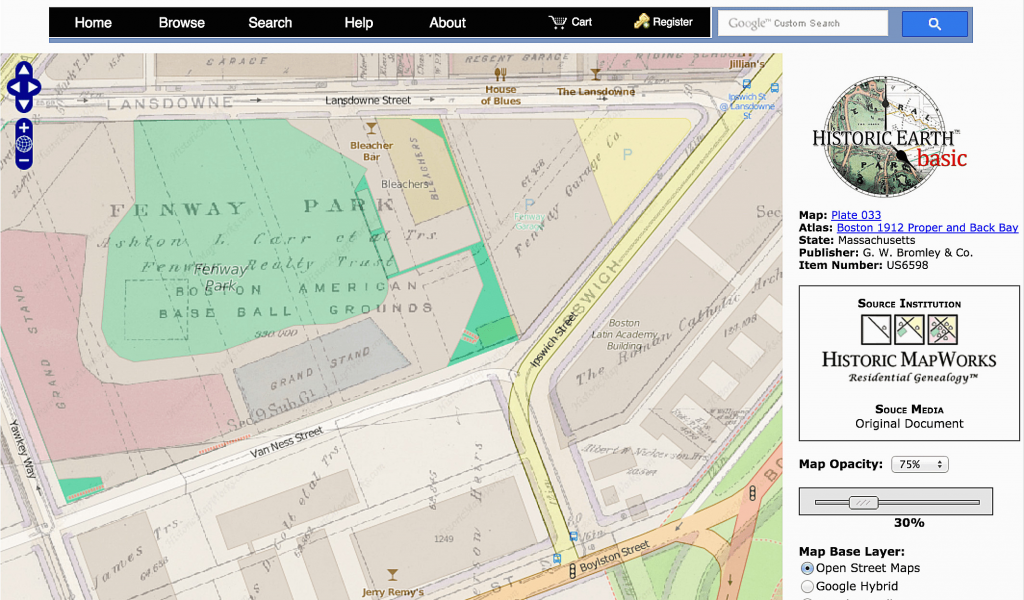
Task: Click the first Historic MapWorks logo square
Action: point(875,330)
